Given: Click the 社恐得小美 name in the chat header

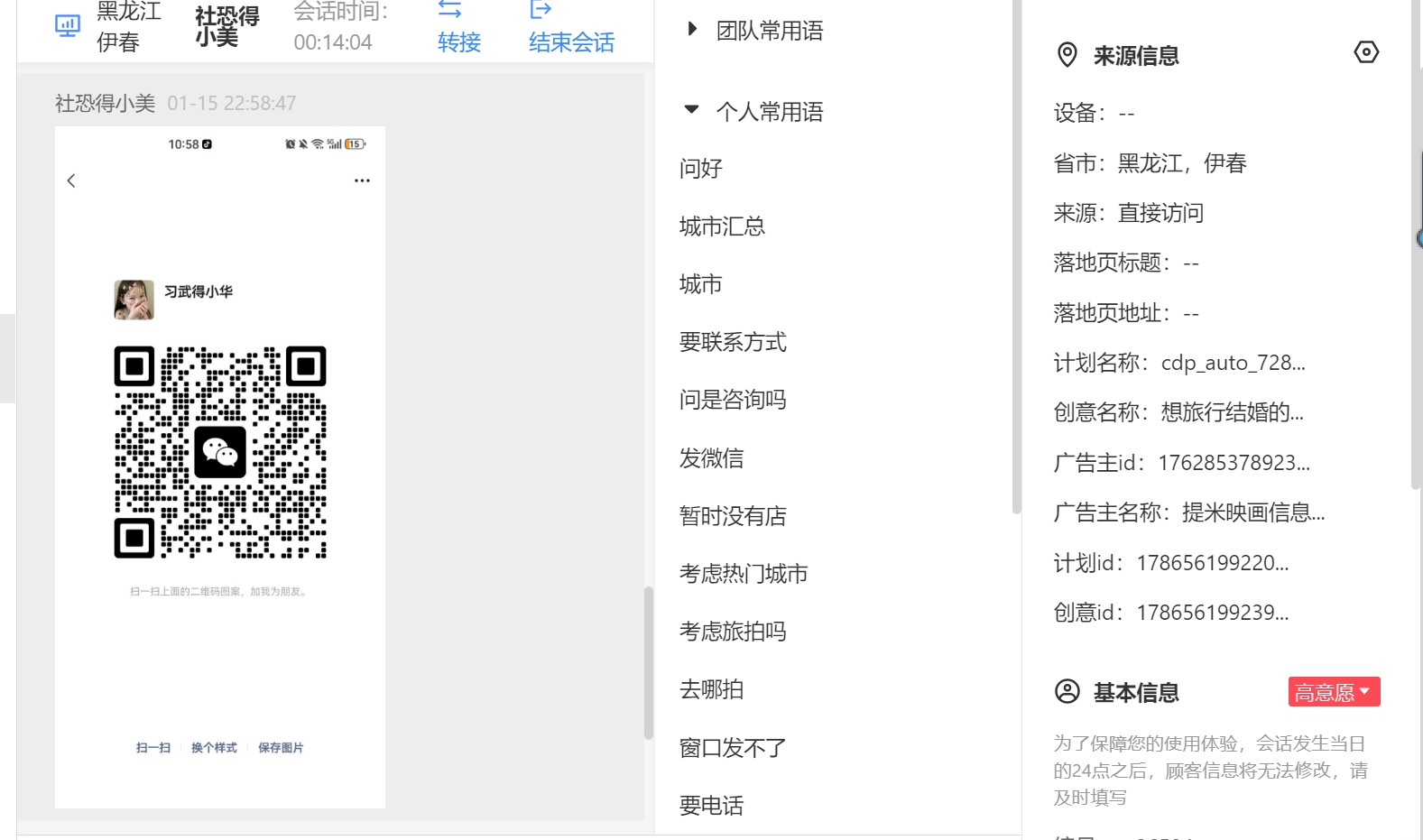Looking at the screenshot, I should tap(227, 26).
